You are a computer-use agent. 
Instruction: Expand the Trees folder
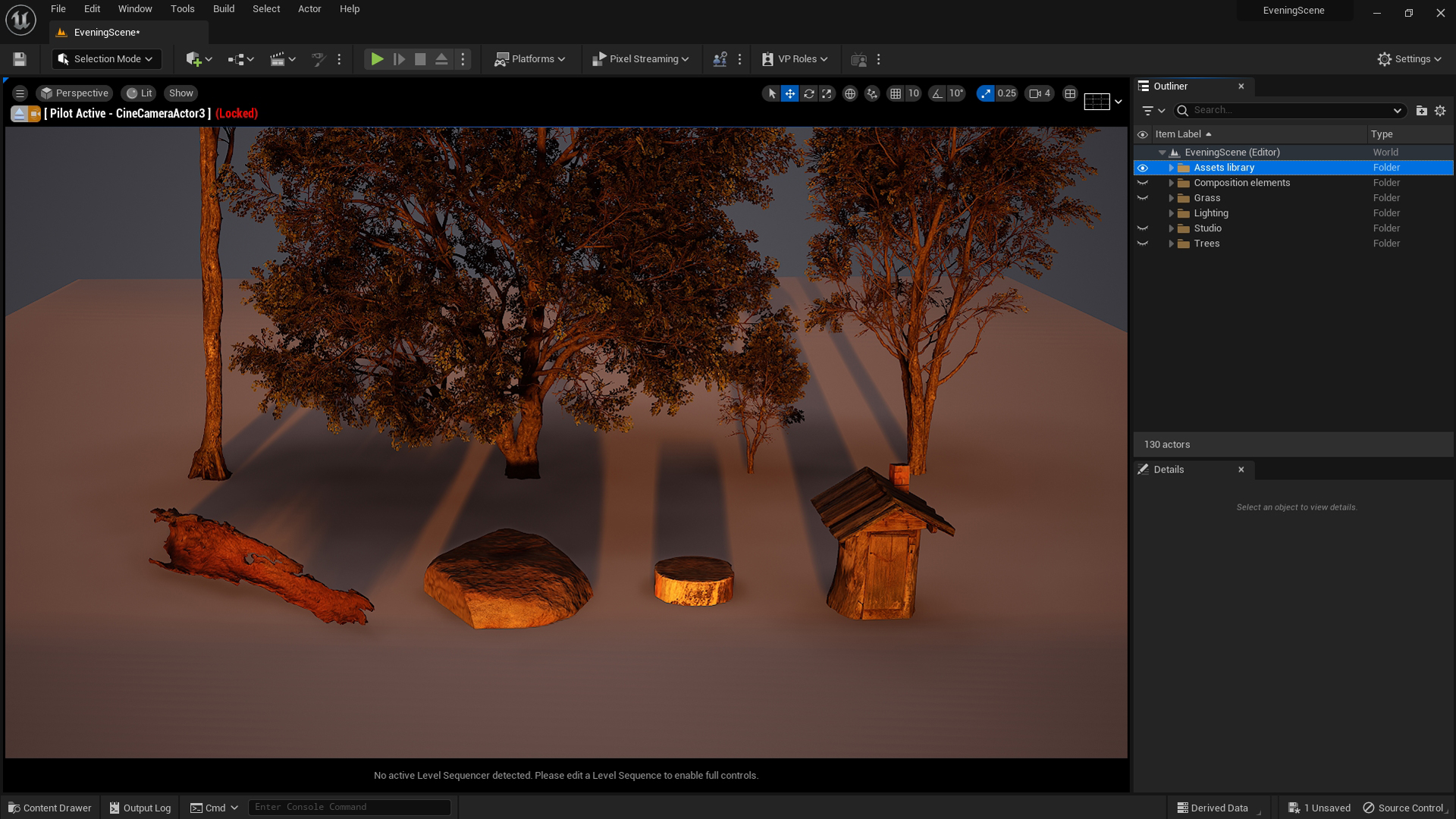[x=1172, y=243]
